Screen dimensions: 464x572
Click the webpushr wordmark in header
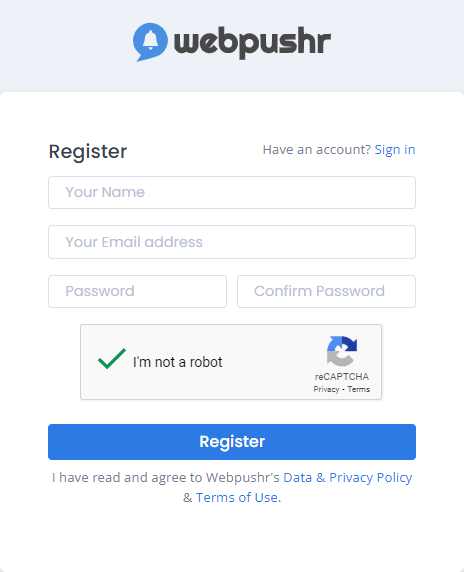click(x=252, y=42)
